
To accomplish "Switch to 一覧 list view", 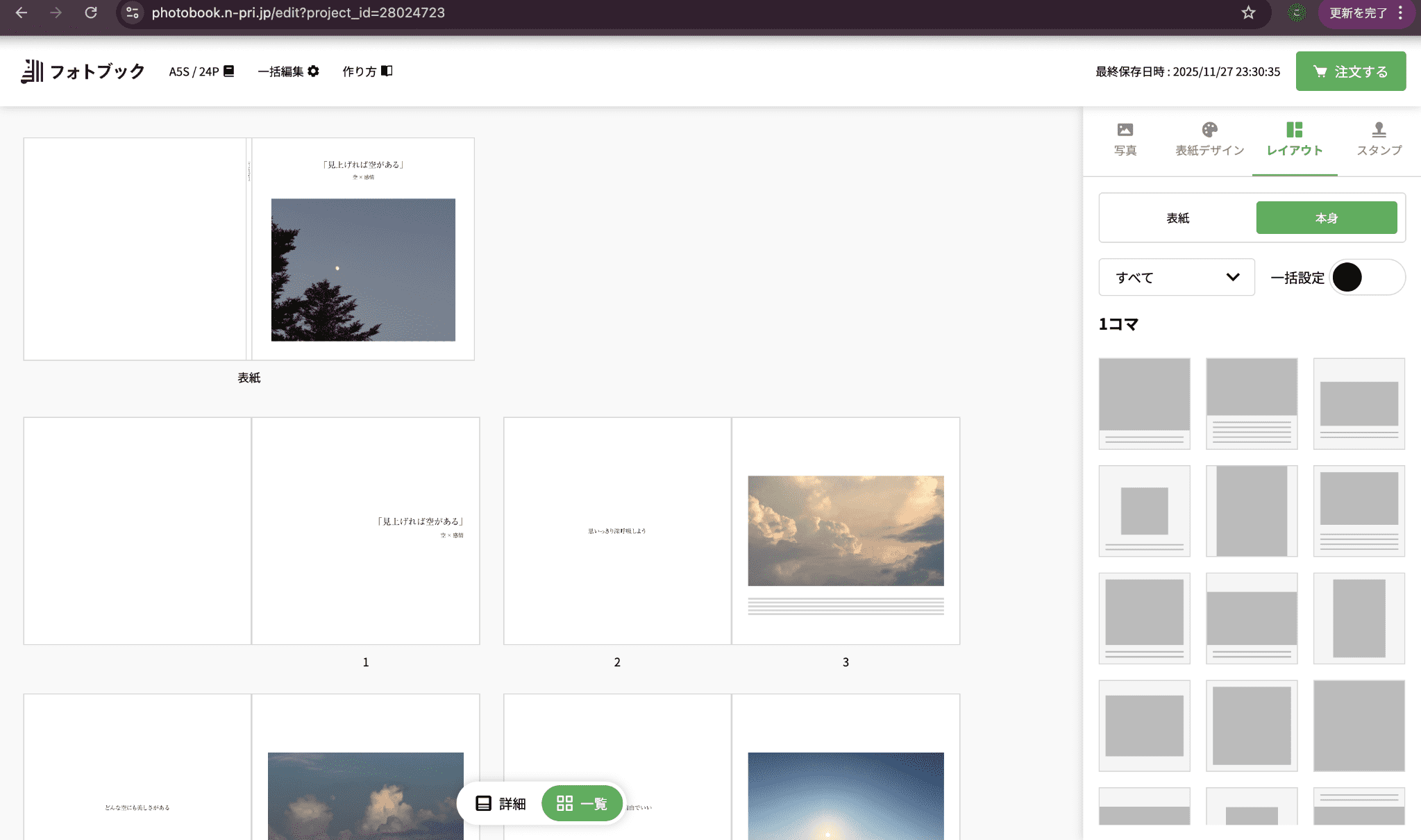I will pyautogui.click(x=582, y=803).
